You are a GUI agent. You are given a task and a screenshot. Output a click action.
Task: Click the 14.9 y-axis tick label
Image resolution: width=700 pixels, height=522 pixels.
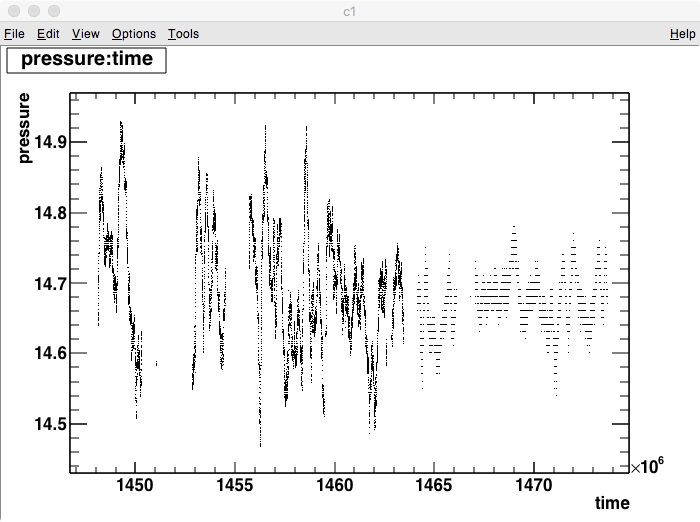[x=49, y=142]
